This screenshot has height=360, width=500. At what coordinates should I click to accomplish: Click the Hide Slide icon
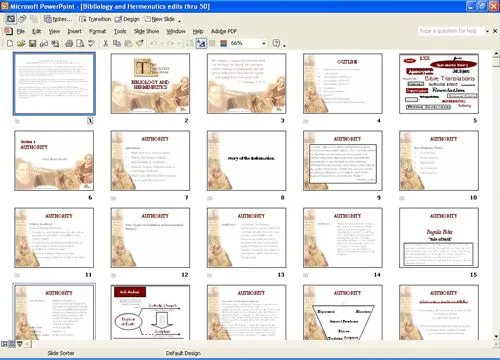(11, 19)
